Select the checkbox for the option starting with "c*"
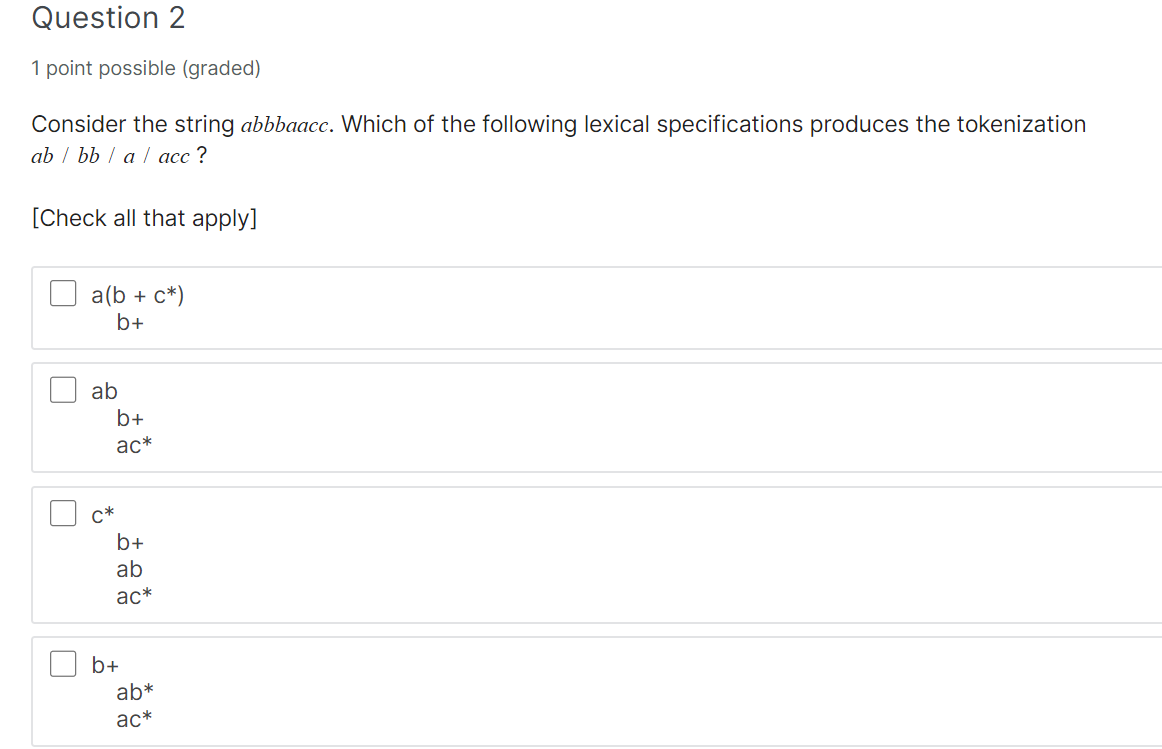The height and width of the screenshot is (749, 1162). [63, 513]
